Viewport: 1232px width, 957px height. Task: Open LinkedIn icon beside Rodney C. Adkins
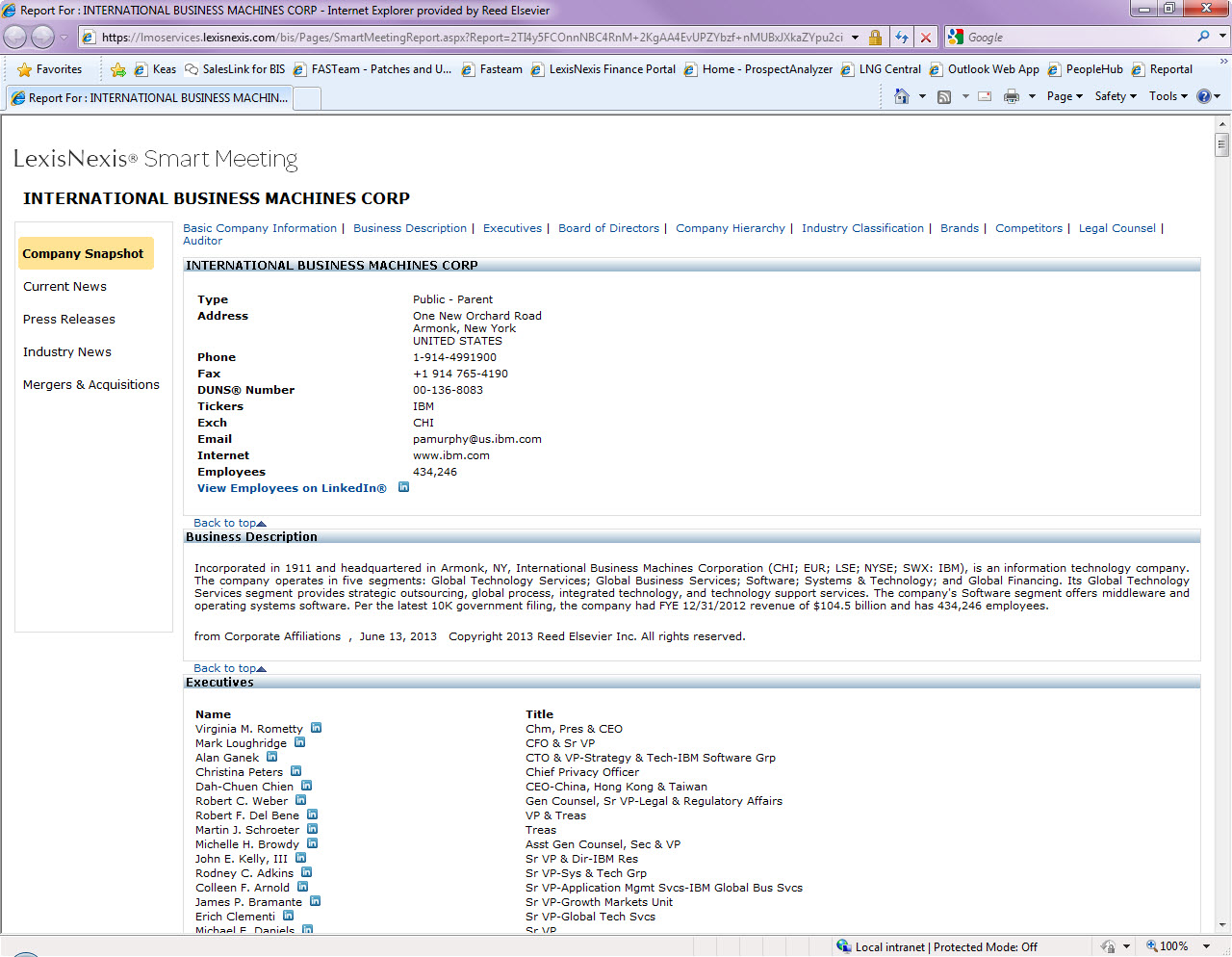[306, 872]
